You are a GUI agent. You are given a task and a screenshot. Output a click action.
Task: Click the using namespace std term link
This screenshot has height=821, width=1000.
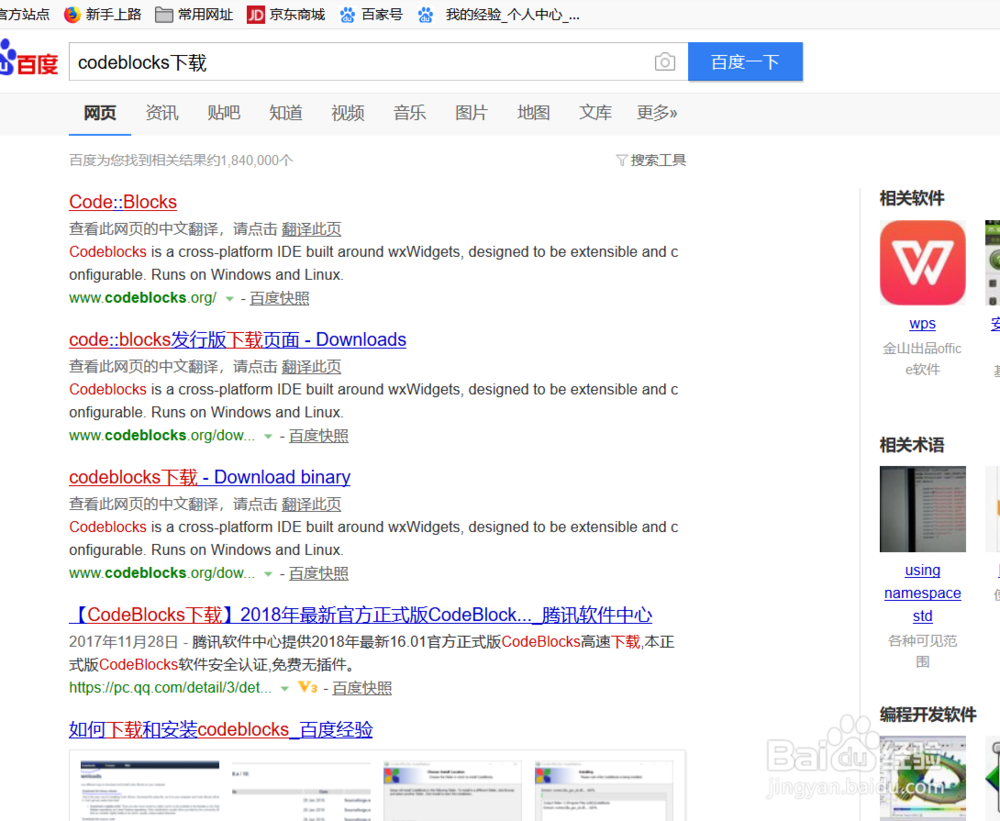922,593
